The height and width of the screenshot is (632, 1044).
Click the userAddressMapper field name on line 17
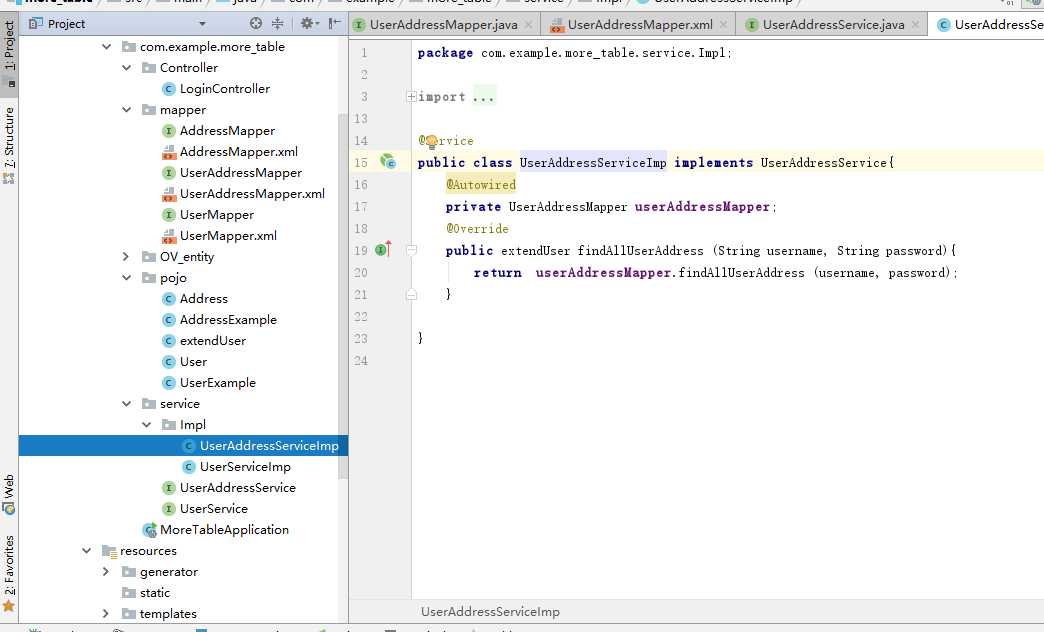tap(702, 206)
